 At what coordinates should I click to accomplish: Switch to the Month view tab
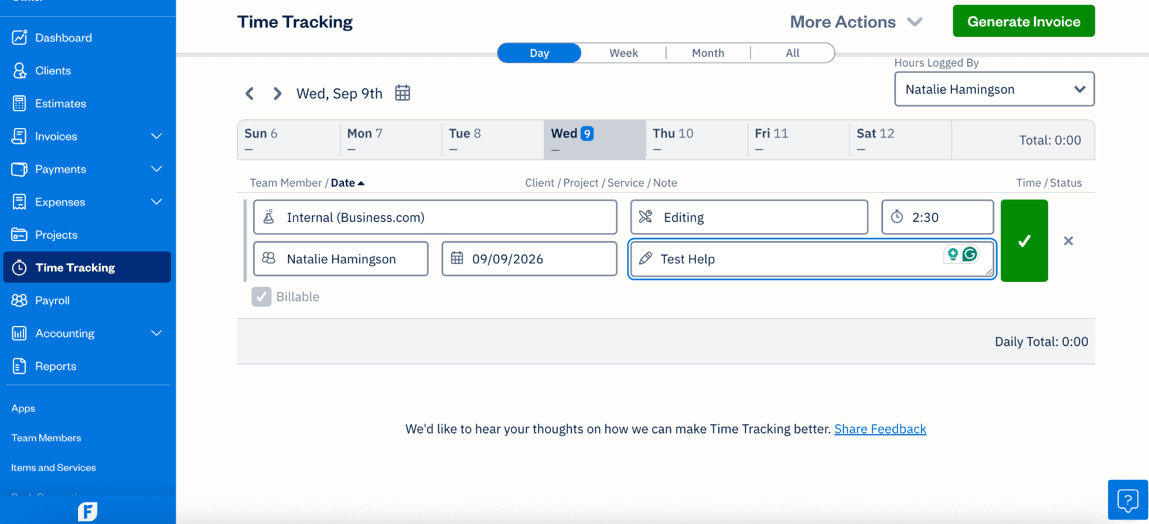[708, 53]
